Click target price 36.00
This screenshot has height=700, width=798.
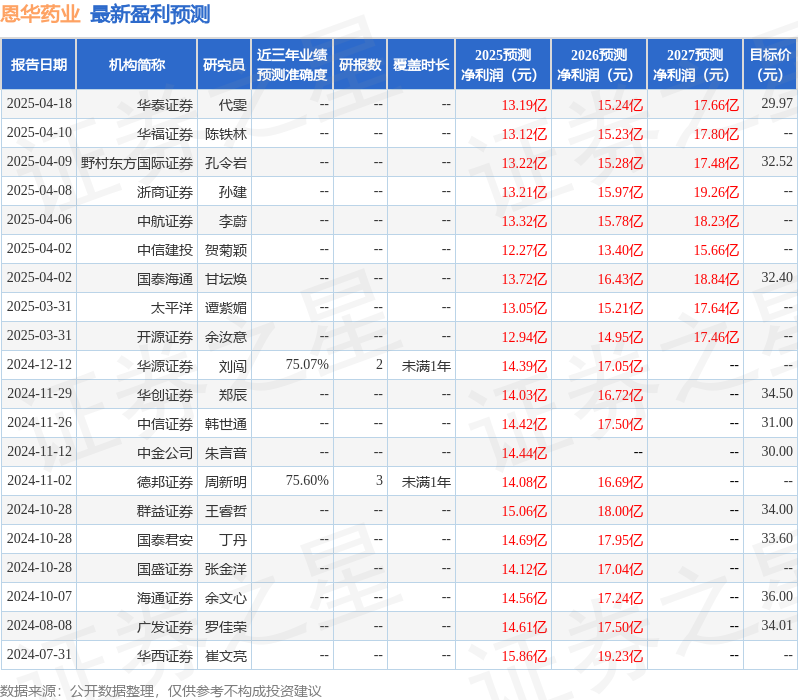(777, 597)
